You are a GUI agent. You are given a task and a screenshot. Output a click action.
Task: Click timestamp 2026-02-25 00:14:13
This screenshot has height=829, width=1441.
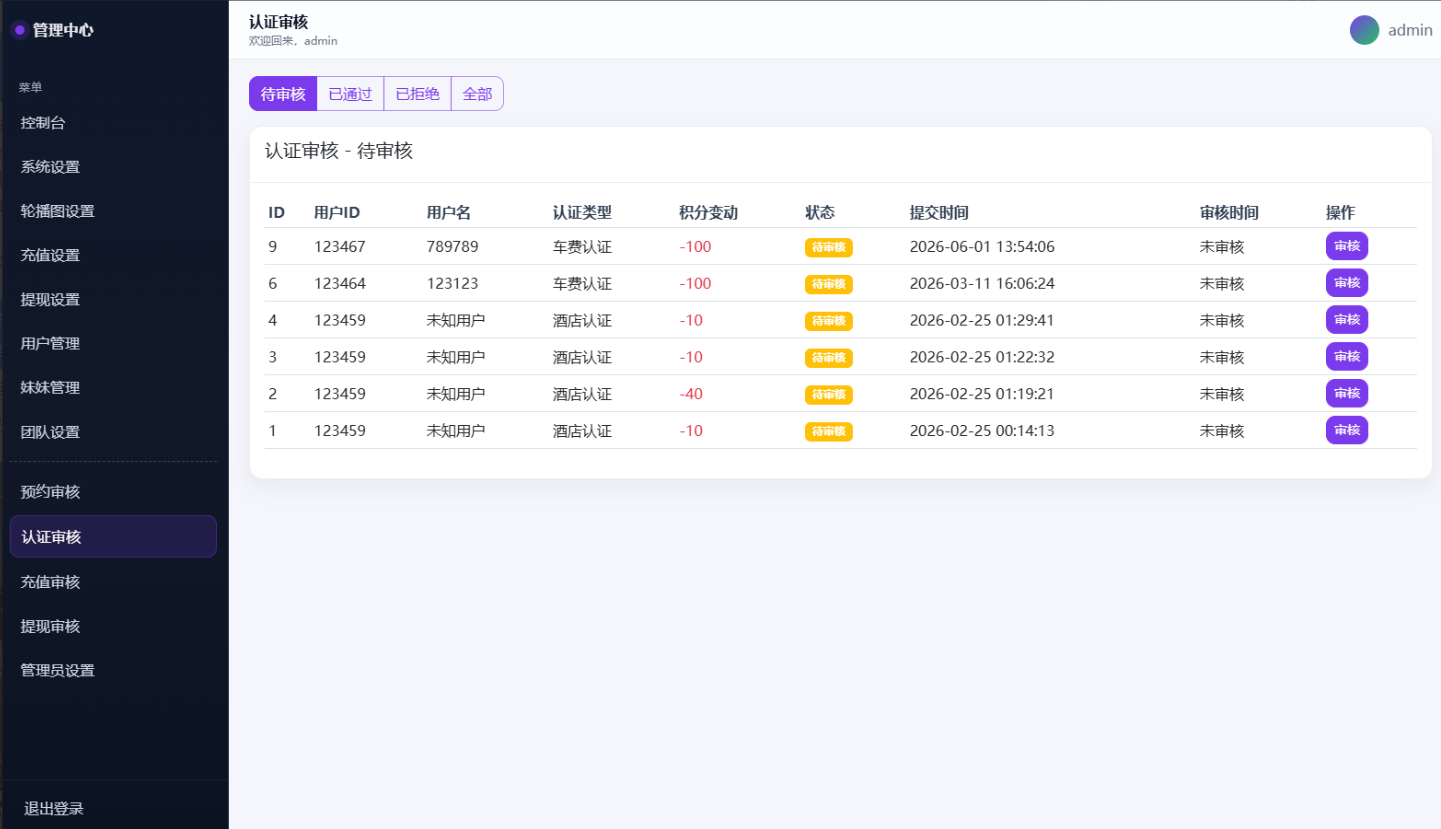click(982, 431)
